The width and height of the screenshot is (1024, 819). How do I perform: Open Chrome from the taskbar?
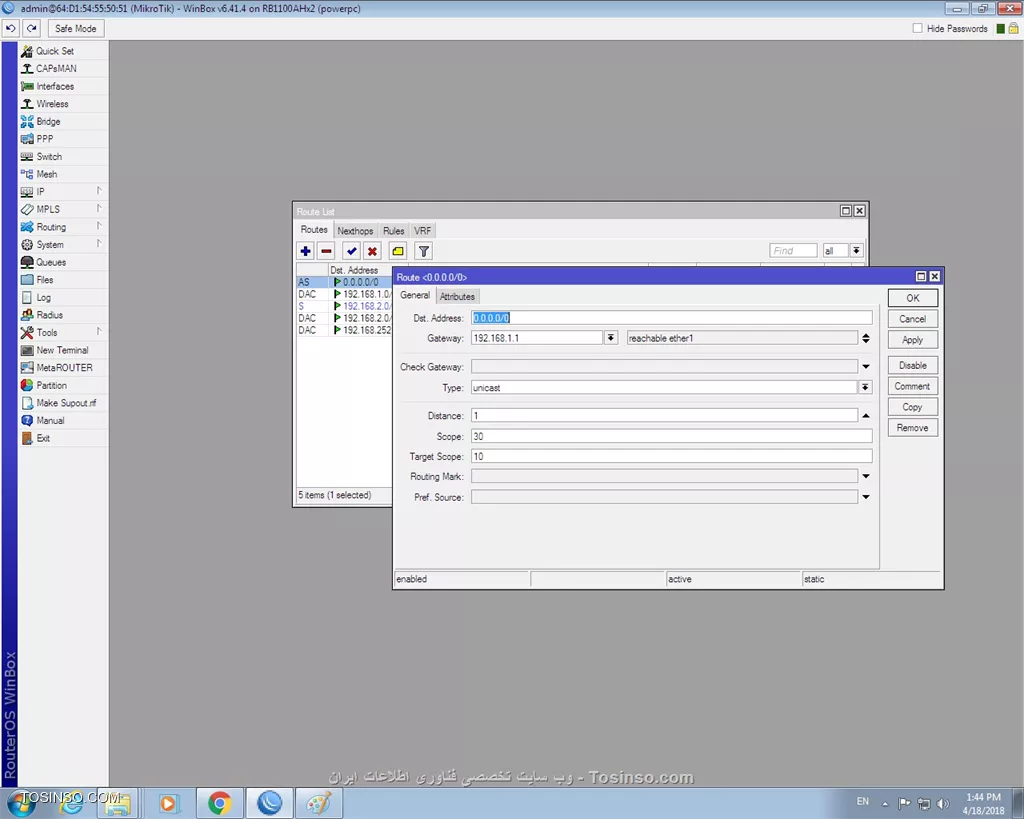219,803
